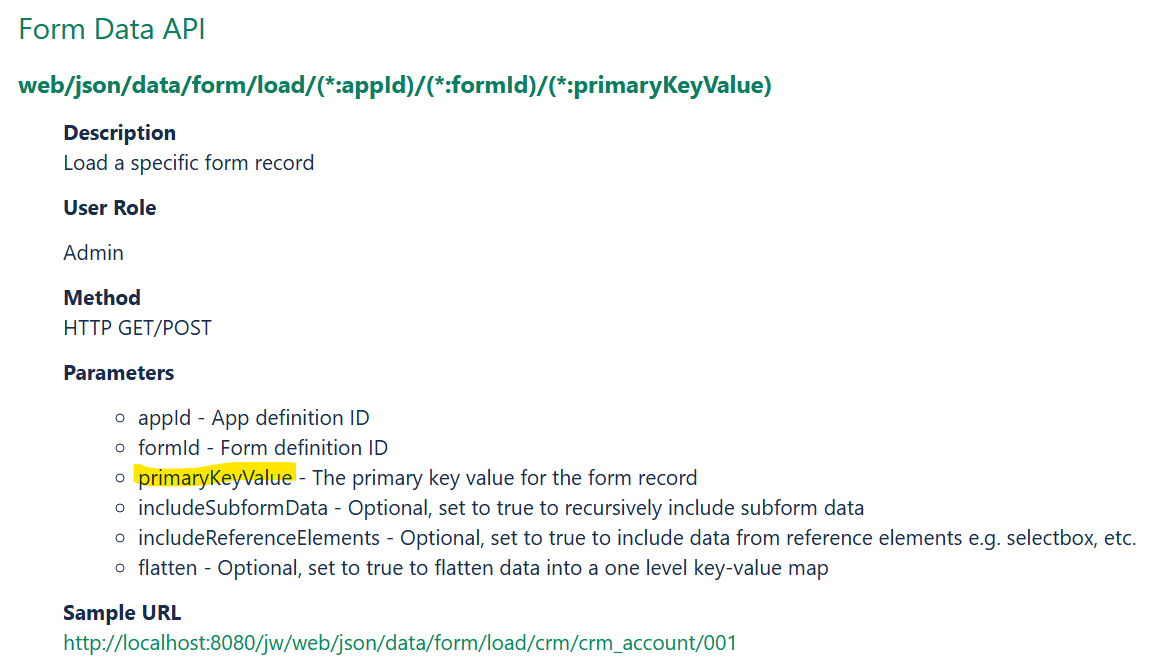Screen dimensions: 1153x667
Task: Click the bullet beside appId
Action: [x=120, y=418]
